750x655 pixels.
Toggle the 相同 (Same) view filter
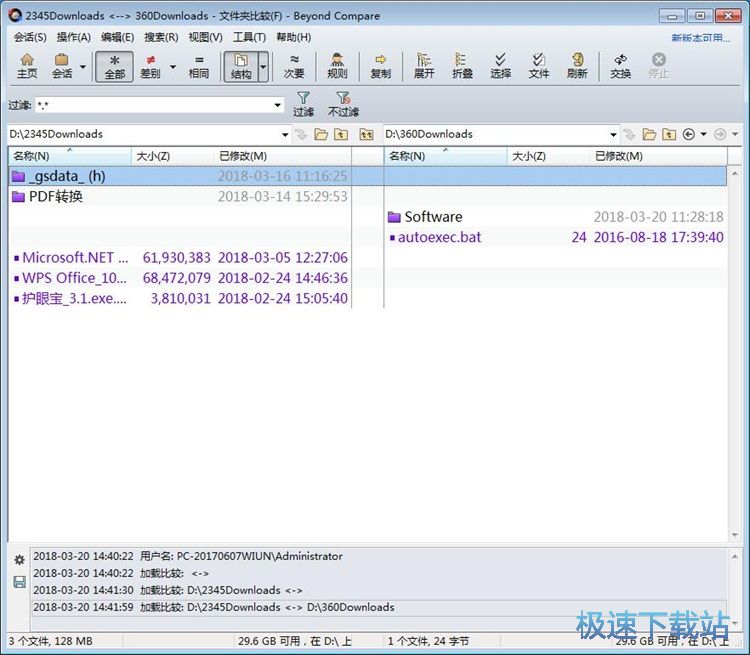[199, 66]
